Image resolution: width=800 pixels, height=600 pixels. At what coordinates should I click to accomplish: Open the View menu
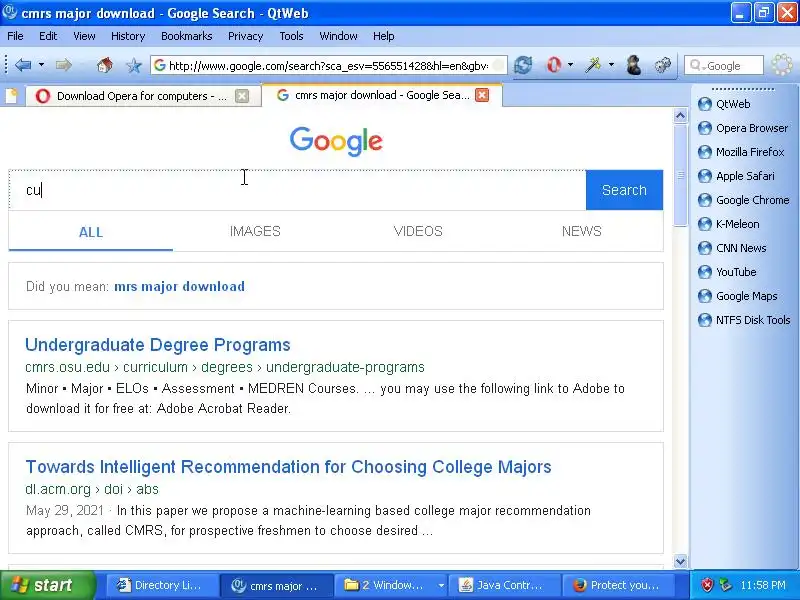[84, 36]
